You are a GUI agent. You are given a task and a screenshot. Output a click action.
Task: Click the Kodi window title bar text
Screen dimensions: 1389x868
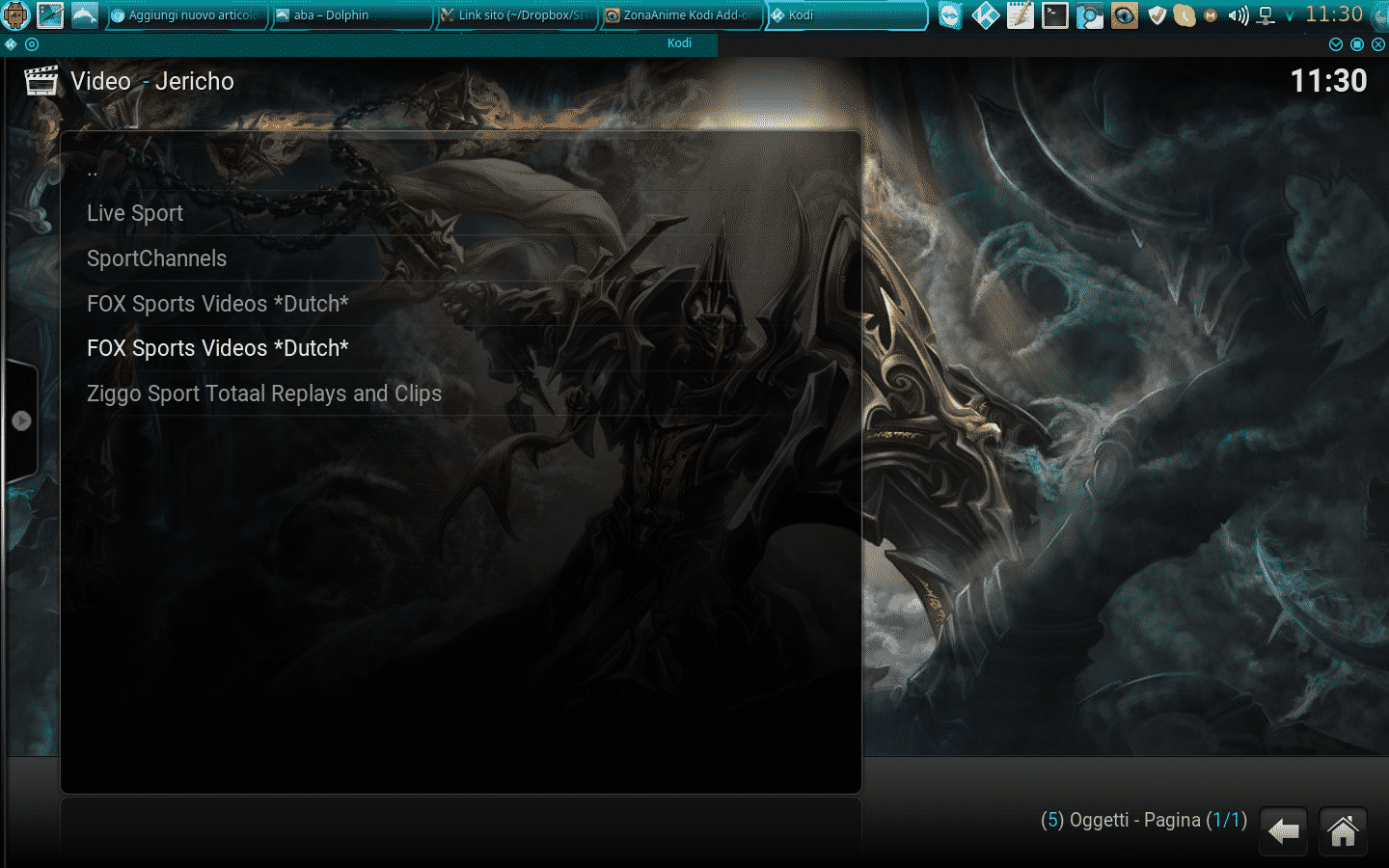[679, 43]
